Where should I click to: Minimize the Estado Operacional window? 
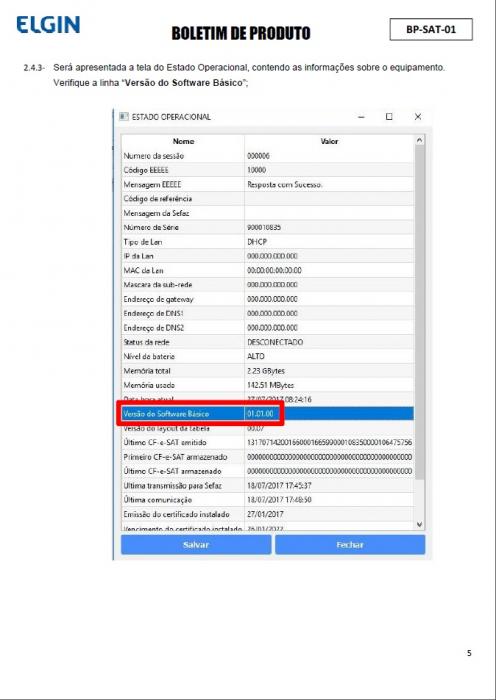(362, 117)
